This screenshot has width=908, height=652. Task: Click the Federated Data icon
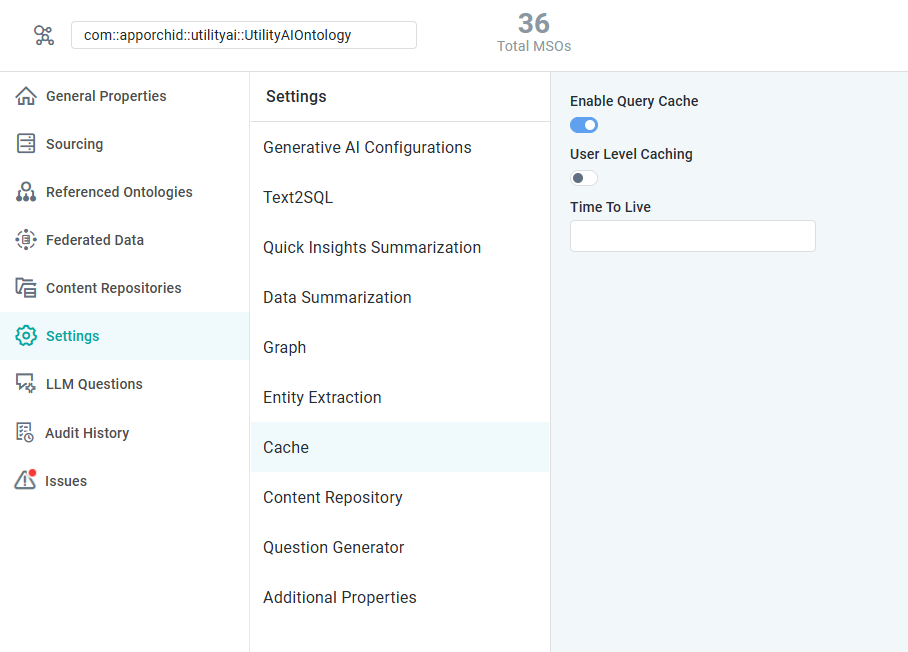pyautogui.click(x=26, y=240)
